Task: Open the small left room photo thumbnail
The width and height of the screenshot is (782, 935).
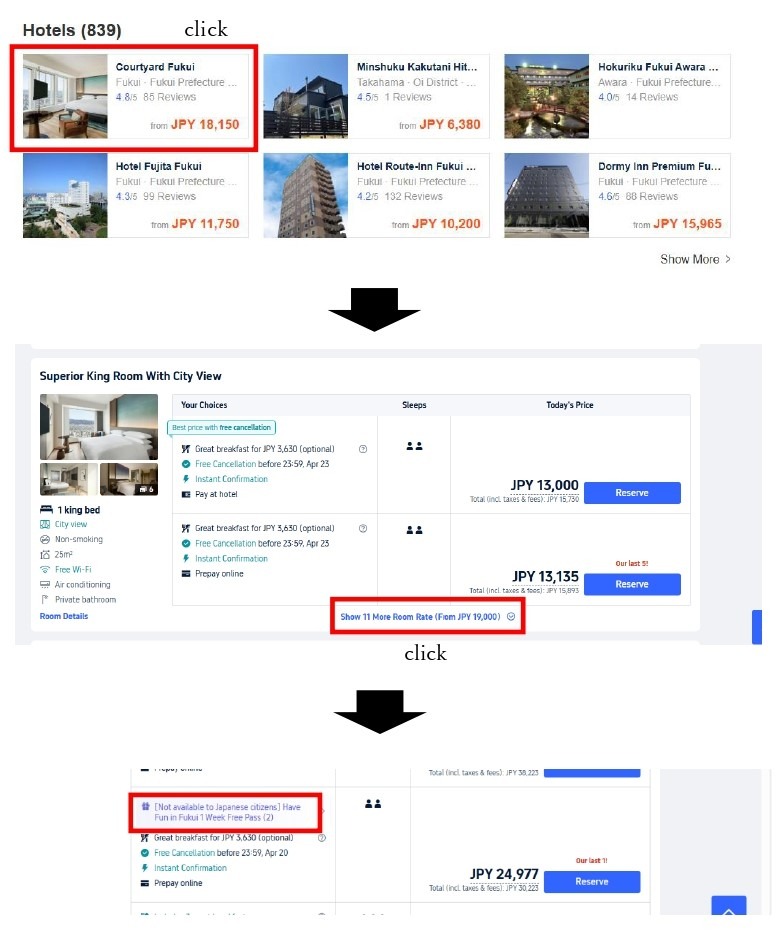Action: (69, 479)
